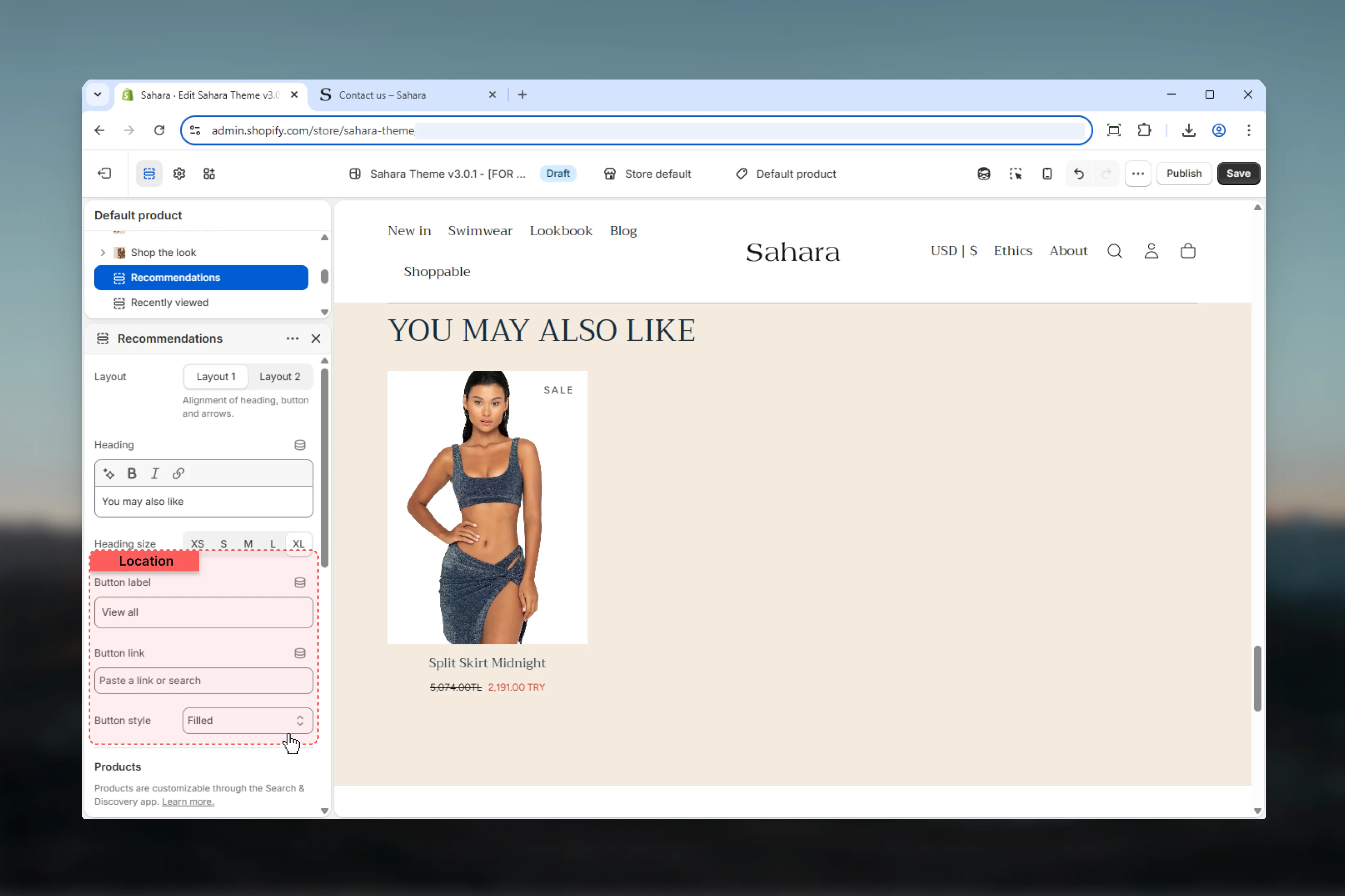Insert link in Heading editor
The image size is (1345, 896).
[x=178, y=473]
